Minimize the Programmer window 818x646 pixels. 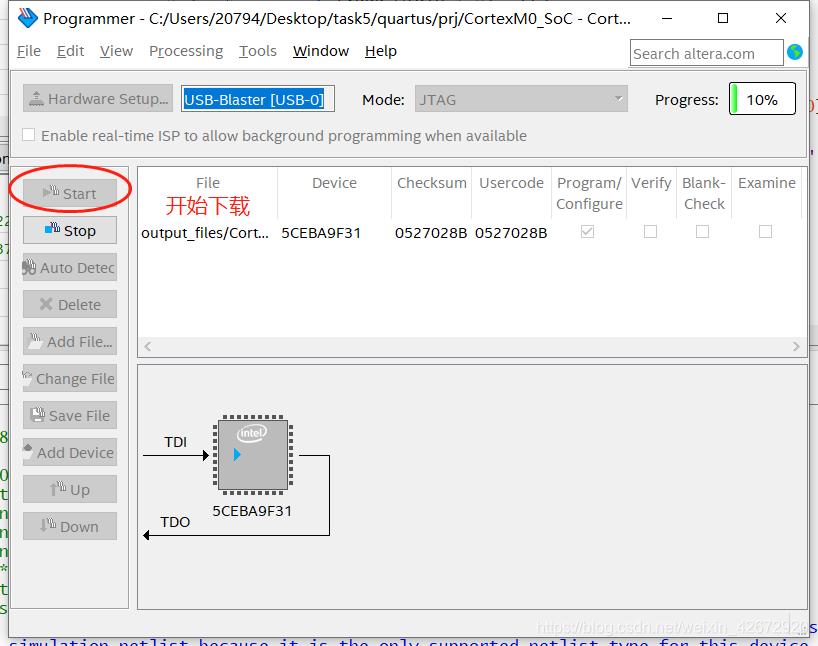[667, 18]
